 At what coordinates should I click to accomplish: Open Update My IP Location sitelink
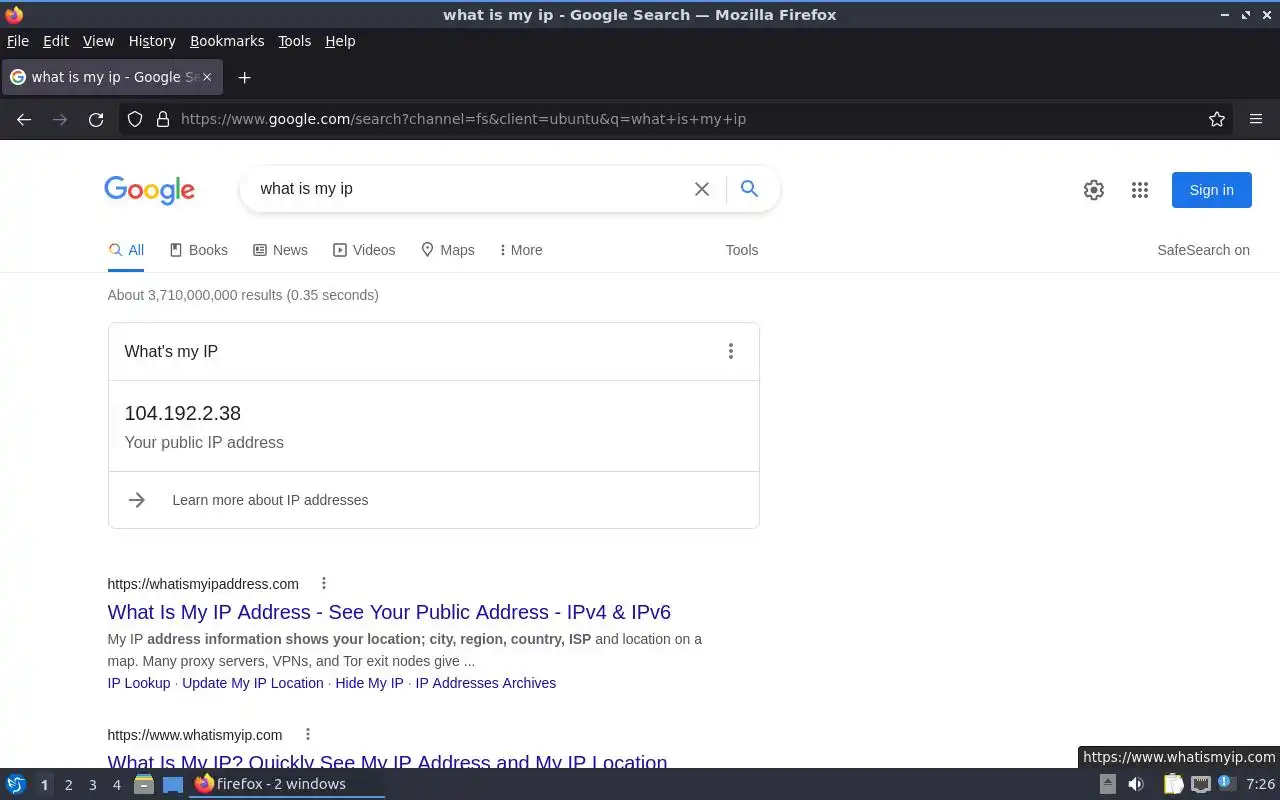tap(253, 683)
